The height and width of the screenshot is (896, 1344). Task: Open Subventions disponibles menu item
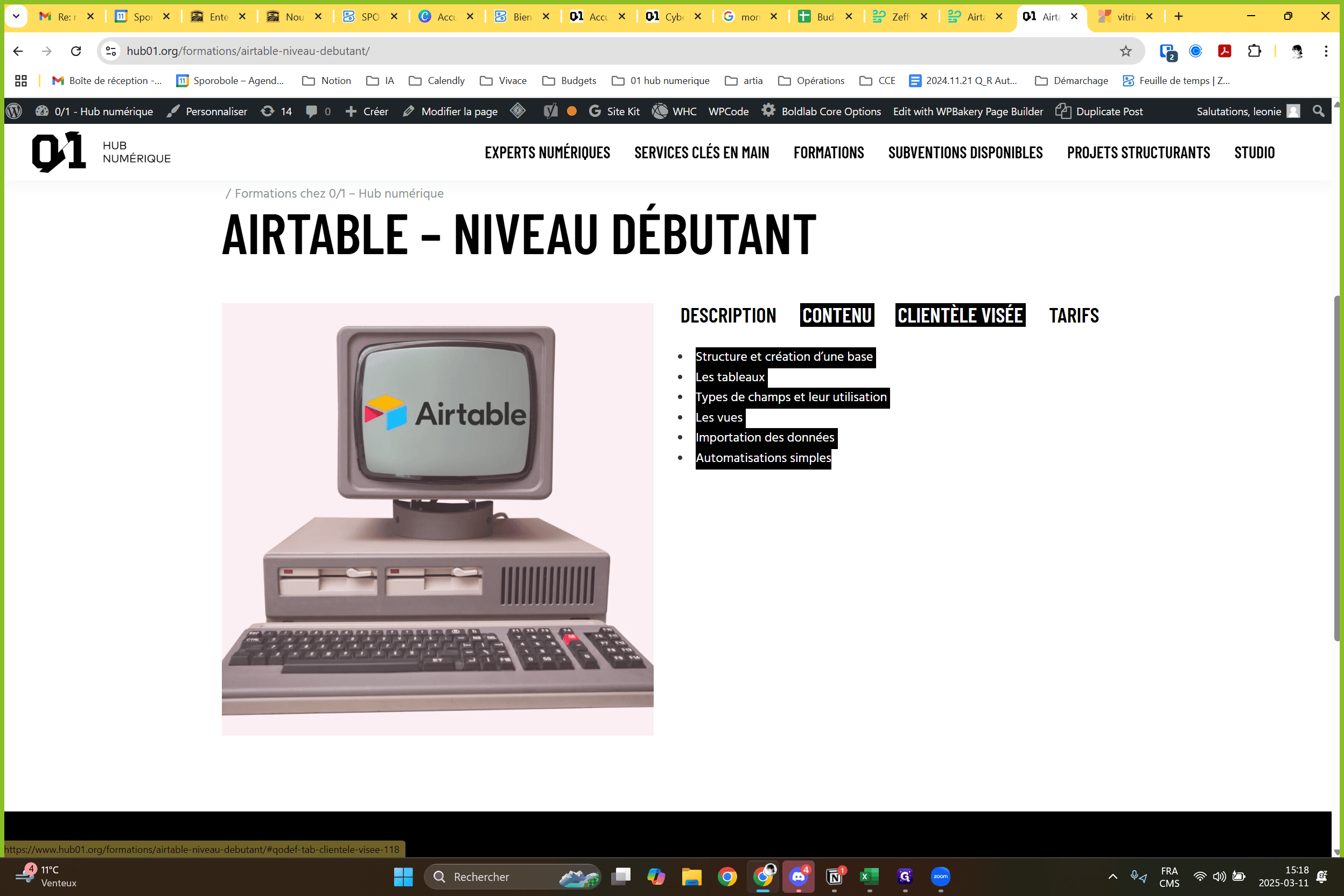click(965, 152)
